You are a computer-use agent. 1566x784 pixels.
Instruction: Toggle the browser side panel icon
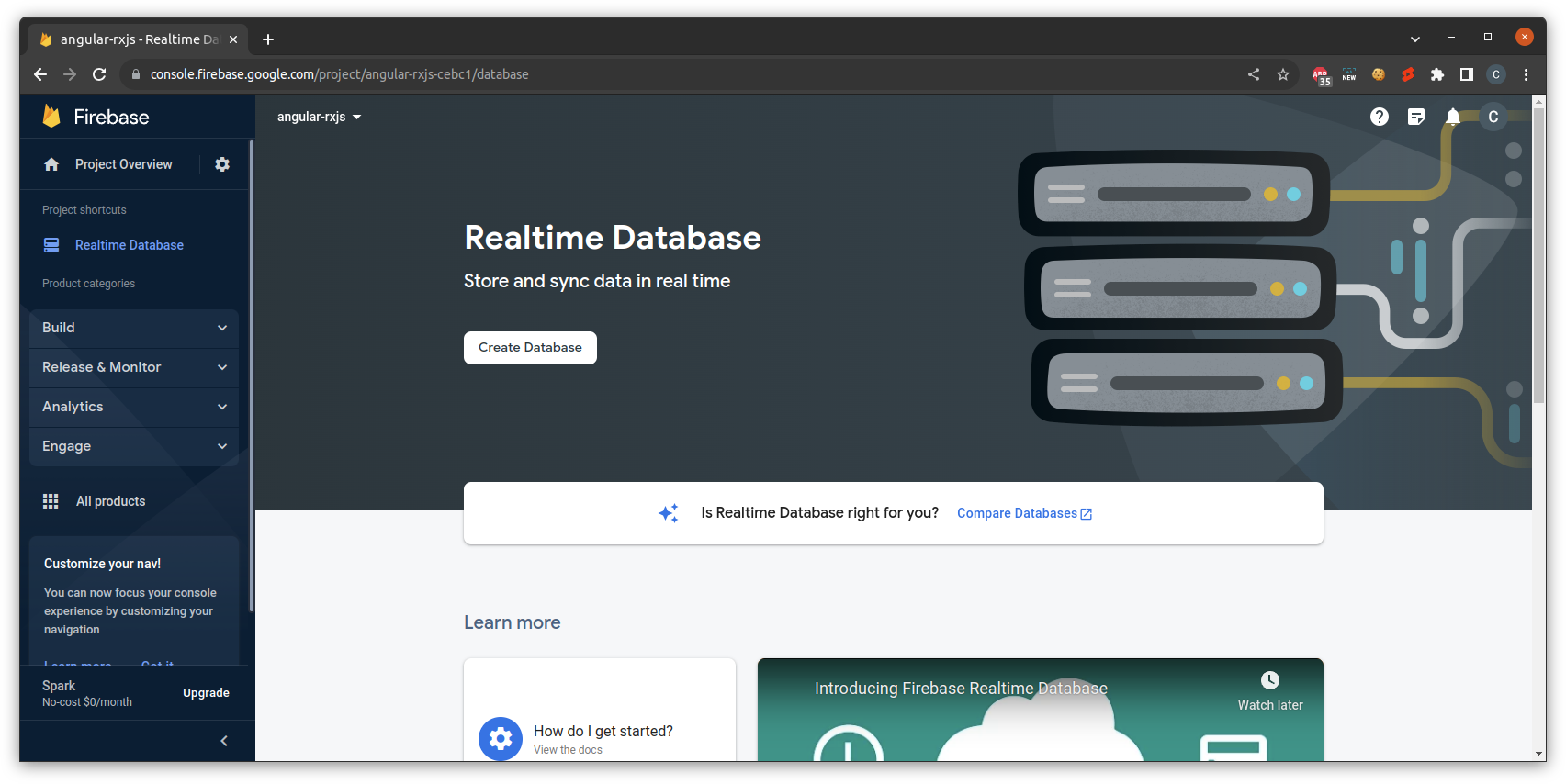(1467, 74)
